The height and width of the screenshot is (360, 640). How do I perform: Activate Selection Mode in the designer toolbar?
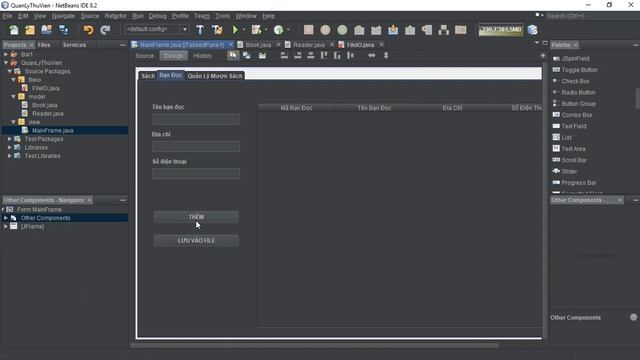233,56
